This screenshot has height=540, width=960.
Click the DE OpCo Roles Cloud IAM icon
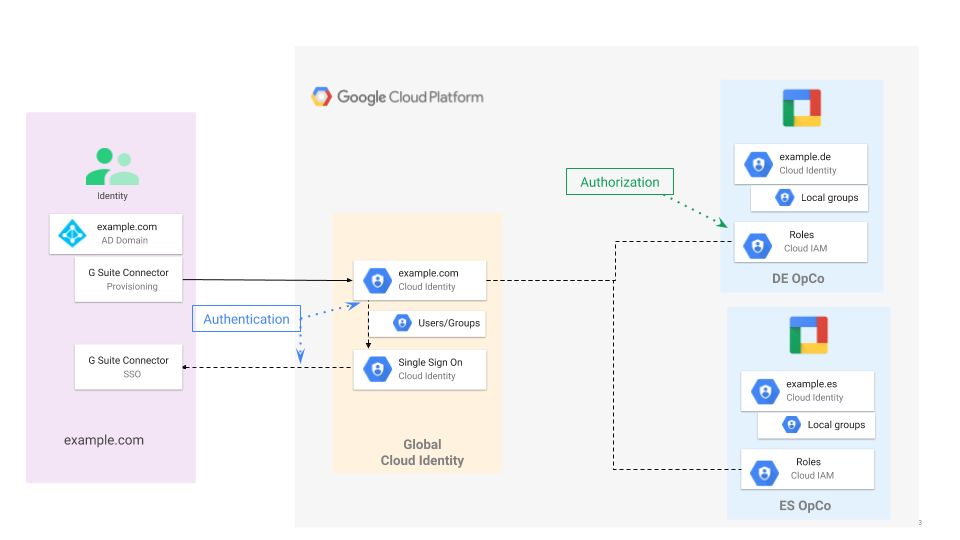758,246
